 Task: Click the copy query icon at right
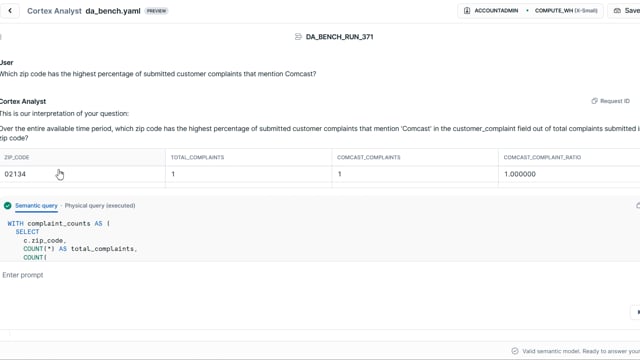(638, 206)
